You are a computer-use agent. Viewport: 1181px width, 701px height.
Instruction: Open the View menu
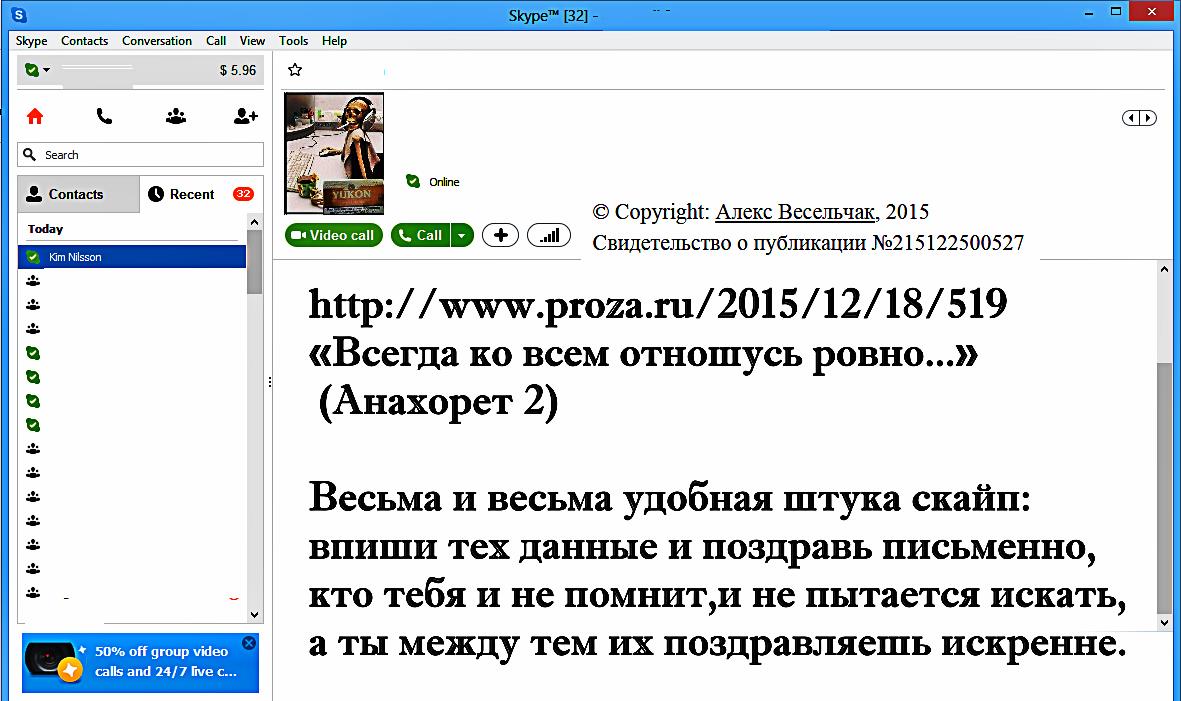pyautogui.click(x=252, y=41)
